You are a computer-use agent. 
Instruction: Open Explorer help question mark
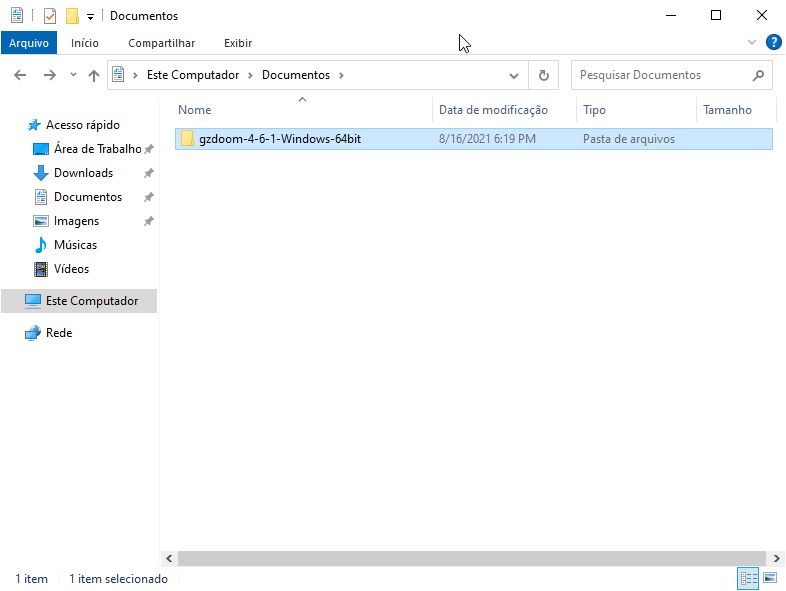click(x=773, y=42)
